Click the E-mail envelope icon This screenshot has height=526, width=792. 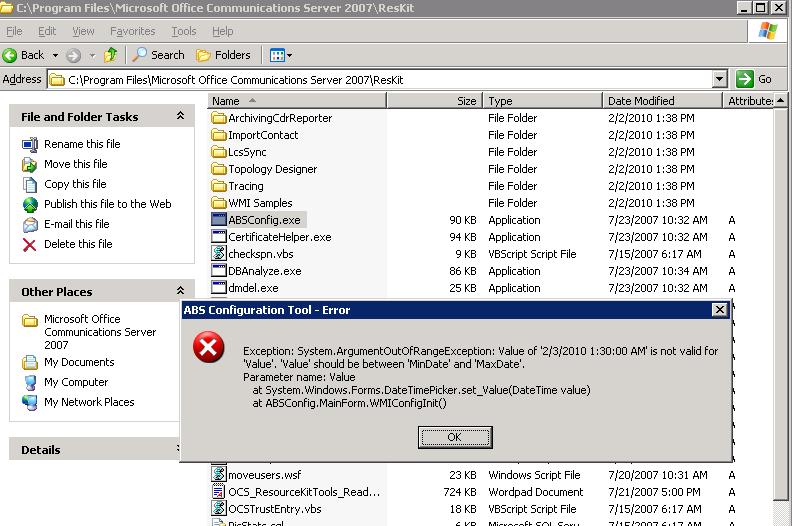30,224
